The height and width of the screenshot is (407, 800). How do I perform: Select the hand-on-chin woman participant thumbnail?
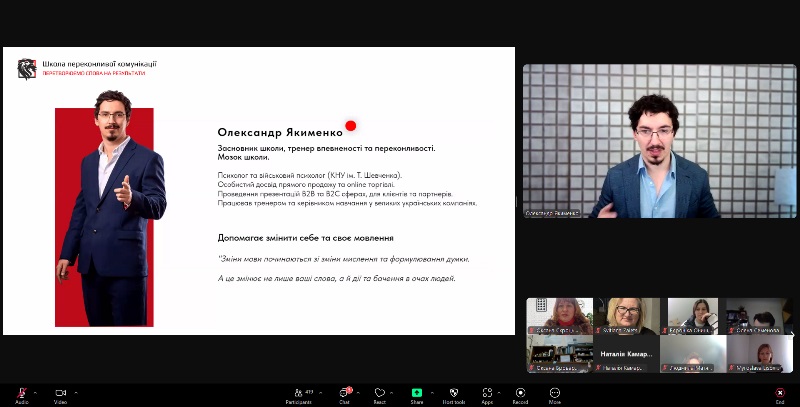pyautogui.click(x=693, y=316)
